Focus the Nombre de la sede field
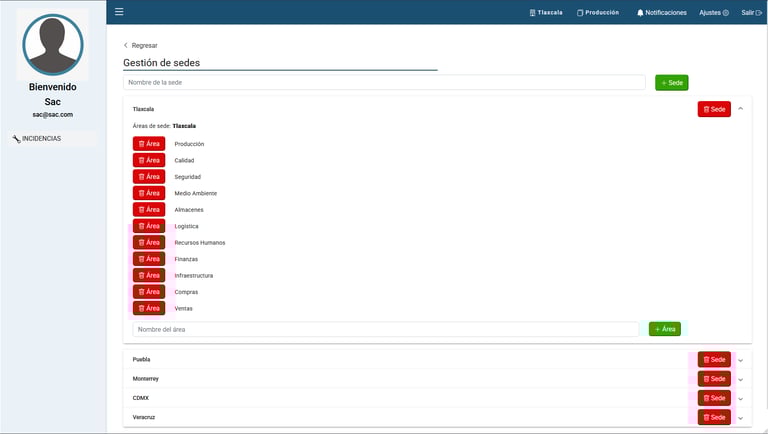Screen dimensions: 768x434 (x=384, y=82)
